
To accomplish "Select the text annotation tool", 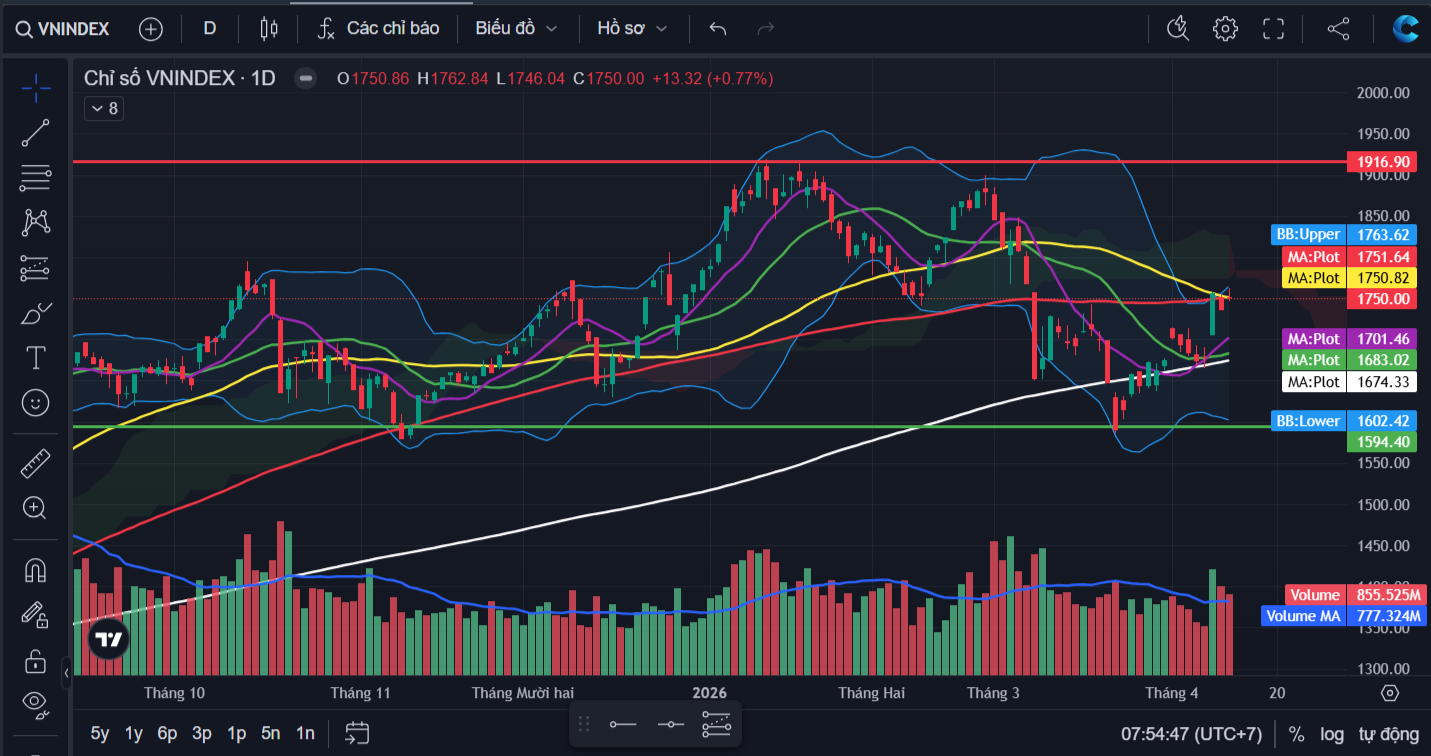I will coord(36,357).
